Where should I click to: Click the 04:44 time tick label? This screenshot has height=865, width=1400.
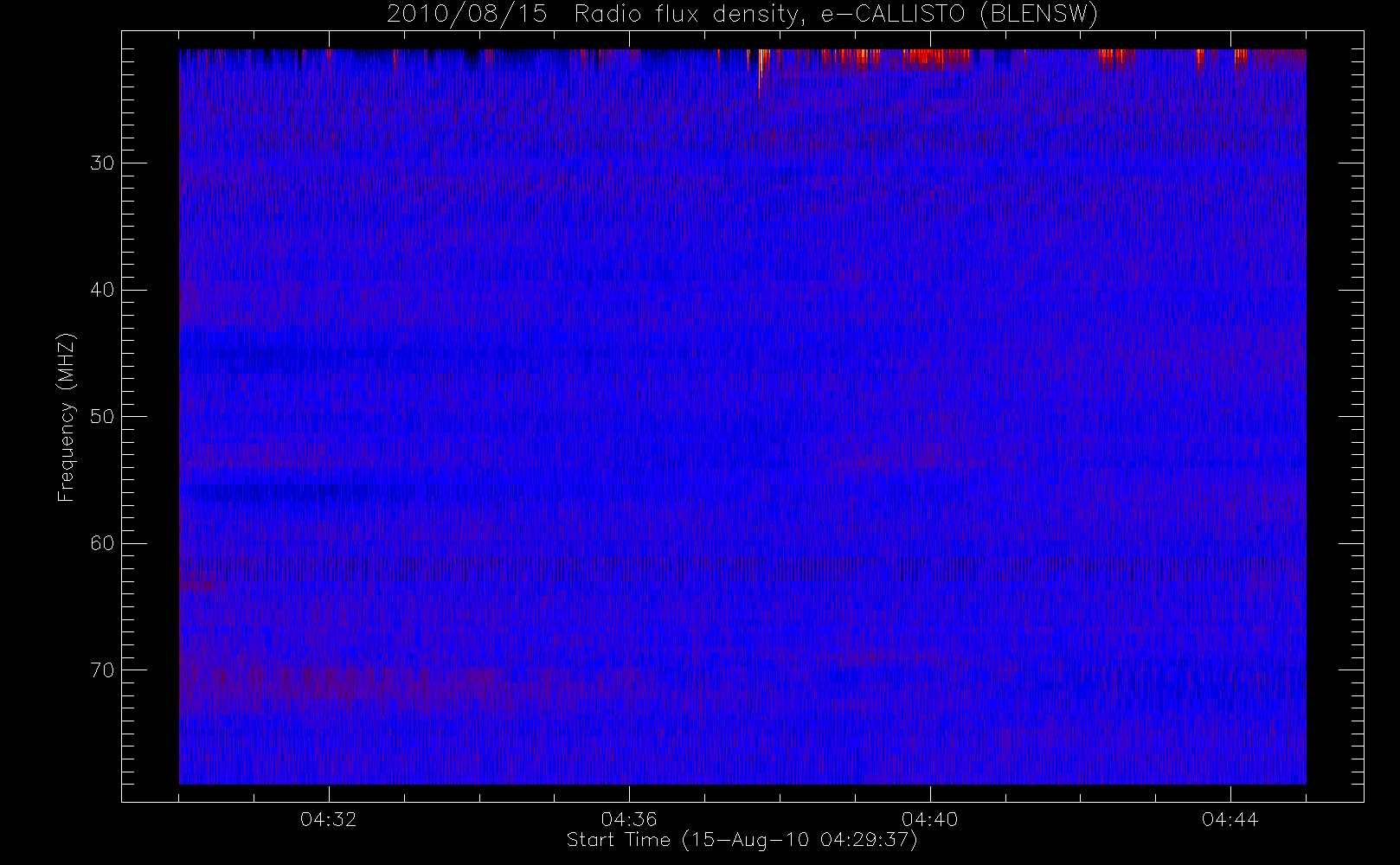coord(1230,819)
